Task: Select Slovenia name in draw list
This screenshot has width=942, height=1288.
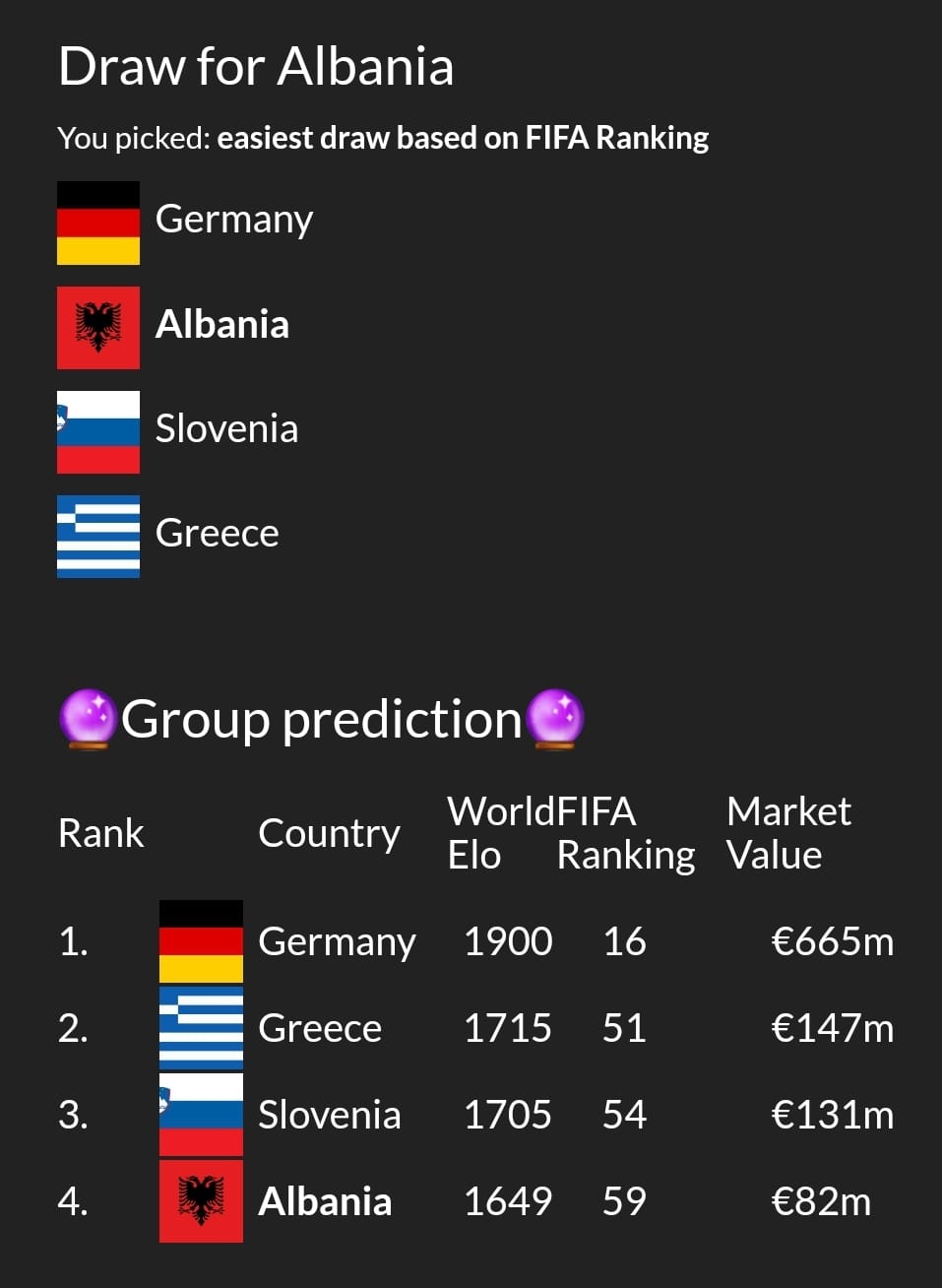Action: (226, 428)
